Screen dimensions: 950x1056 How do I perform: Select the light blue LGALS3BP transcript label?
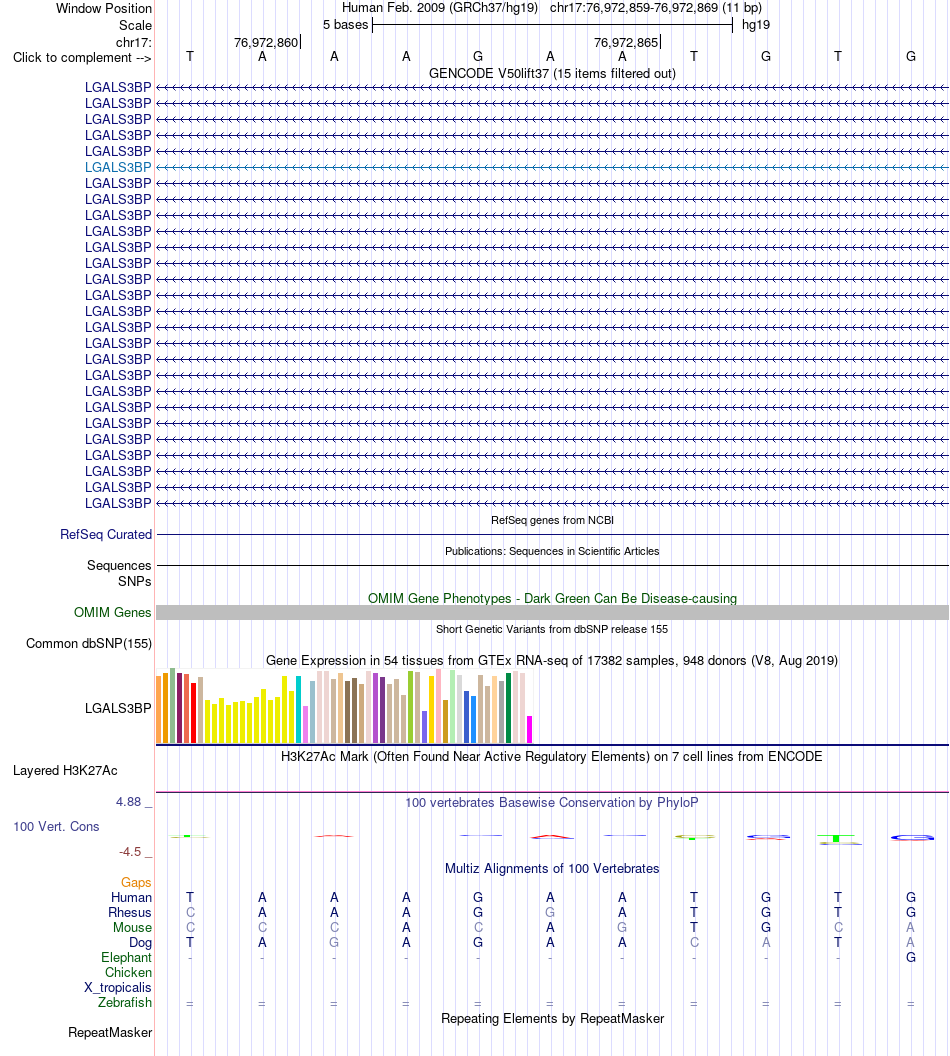118,167
